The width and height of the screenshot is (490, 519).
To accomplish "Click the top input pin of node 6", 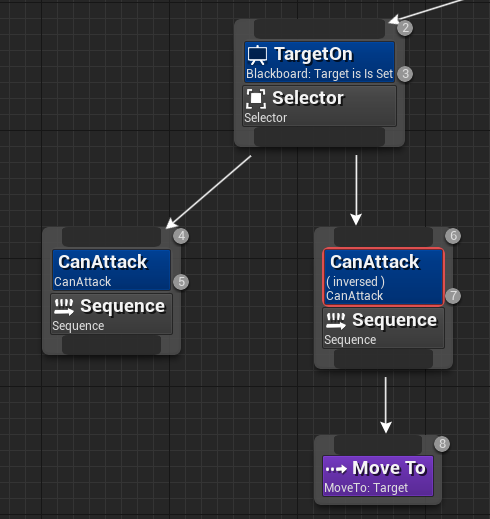I will pos(383,237).
